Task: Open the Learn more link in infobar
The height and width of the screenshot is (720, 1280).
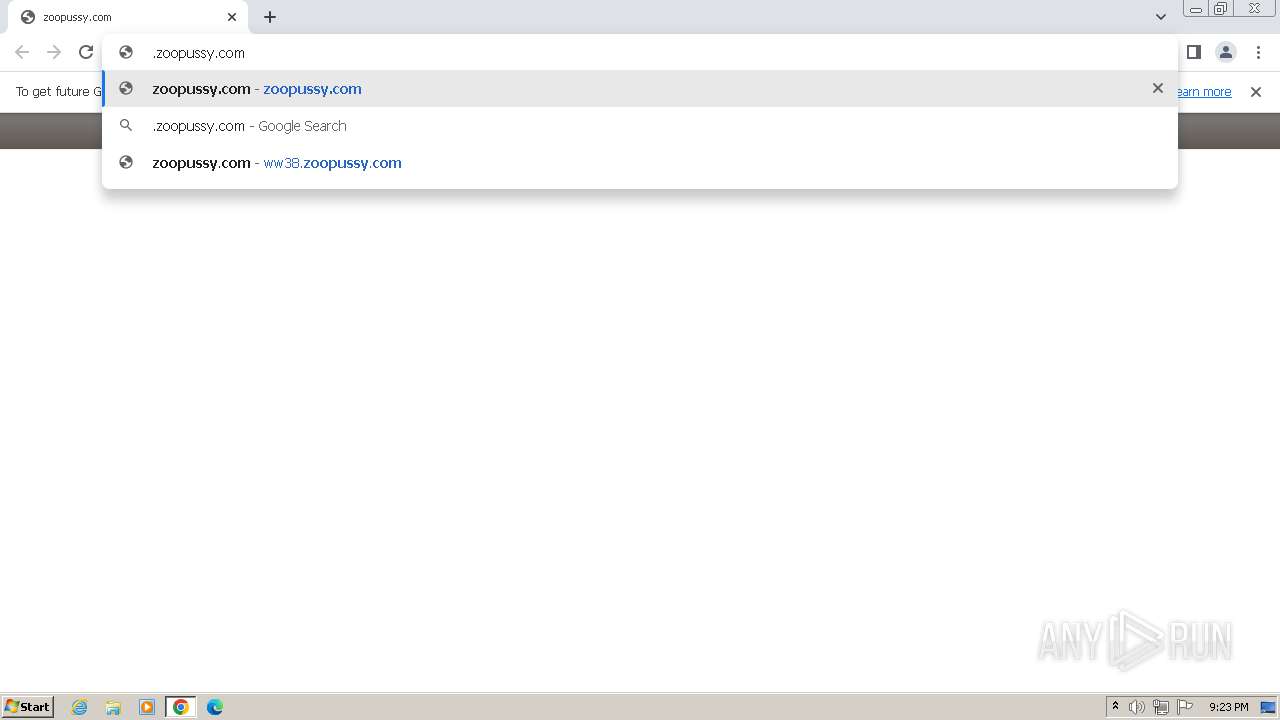Action: tap(1203, 92)
